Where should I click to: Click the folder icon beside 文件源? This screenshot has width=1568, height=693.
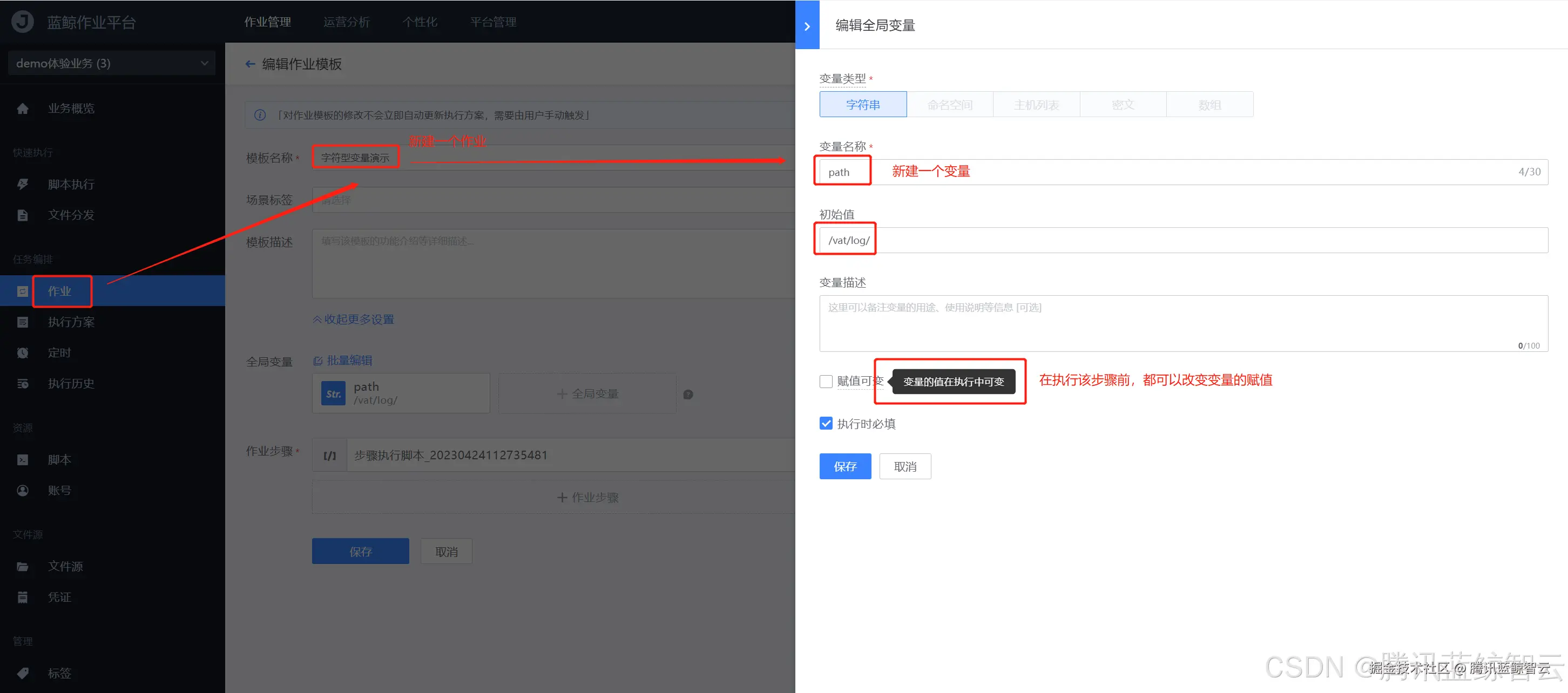pyautogui.click(x=23, y=567)
